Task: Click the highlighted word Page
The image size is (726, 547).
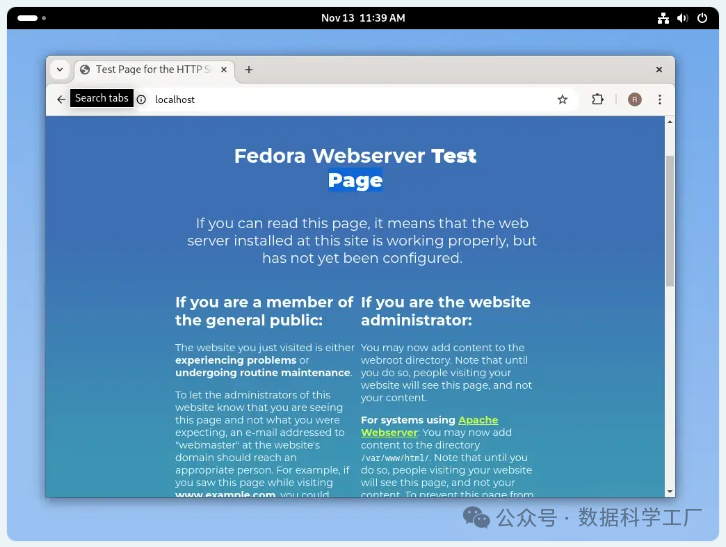Action: click(x=355, y=181)
